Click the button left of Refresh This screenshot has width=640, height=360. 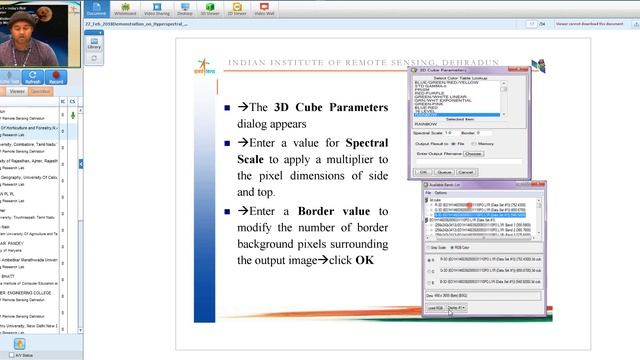pos(9,77)
